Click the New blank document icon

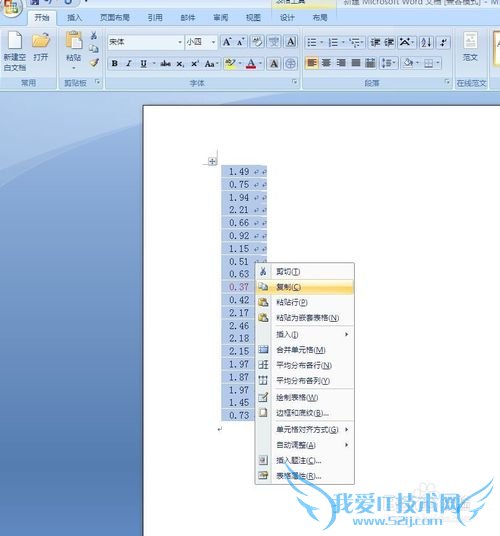point(15,41)
